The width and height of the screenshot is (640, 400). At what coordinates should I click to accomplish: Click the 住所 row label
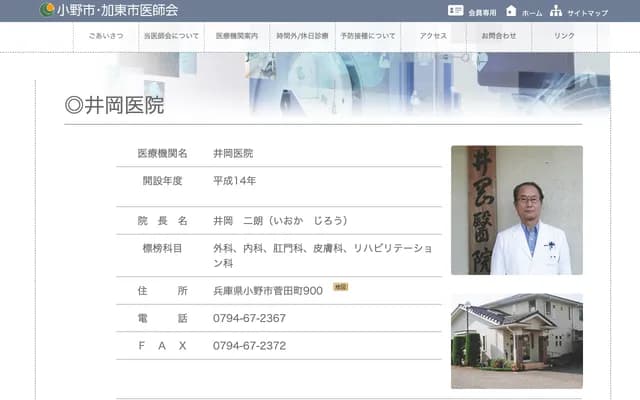coord(162,291)
